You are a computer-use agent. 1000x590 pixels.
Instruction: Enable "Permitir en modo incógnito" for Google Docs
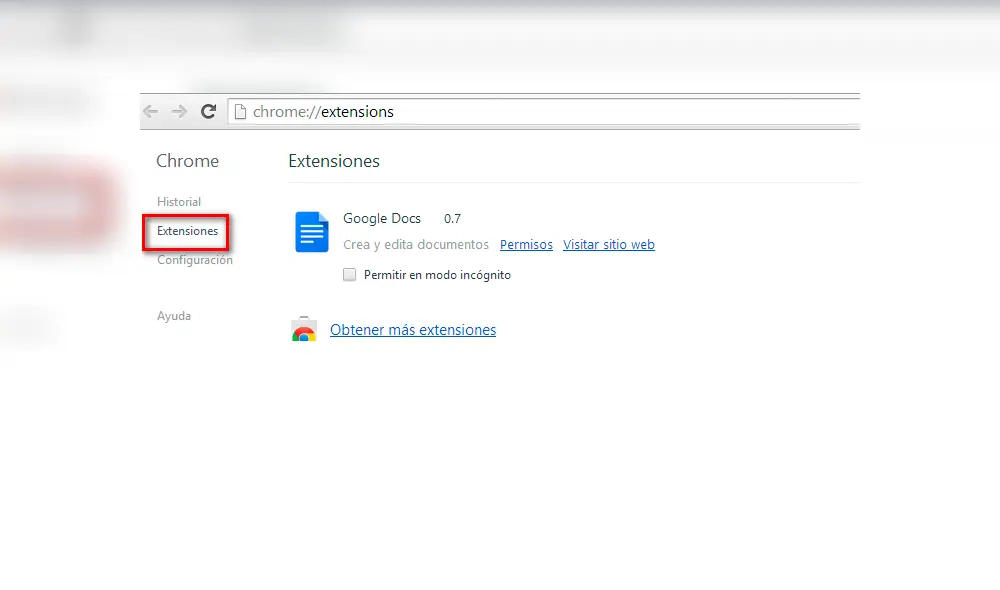point(350,274)
